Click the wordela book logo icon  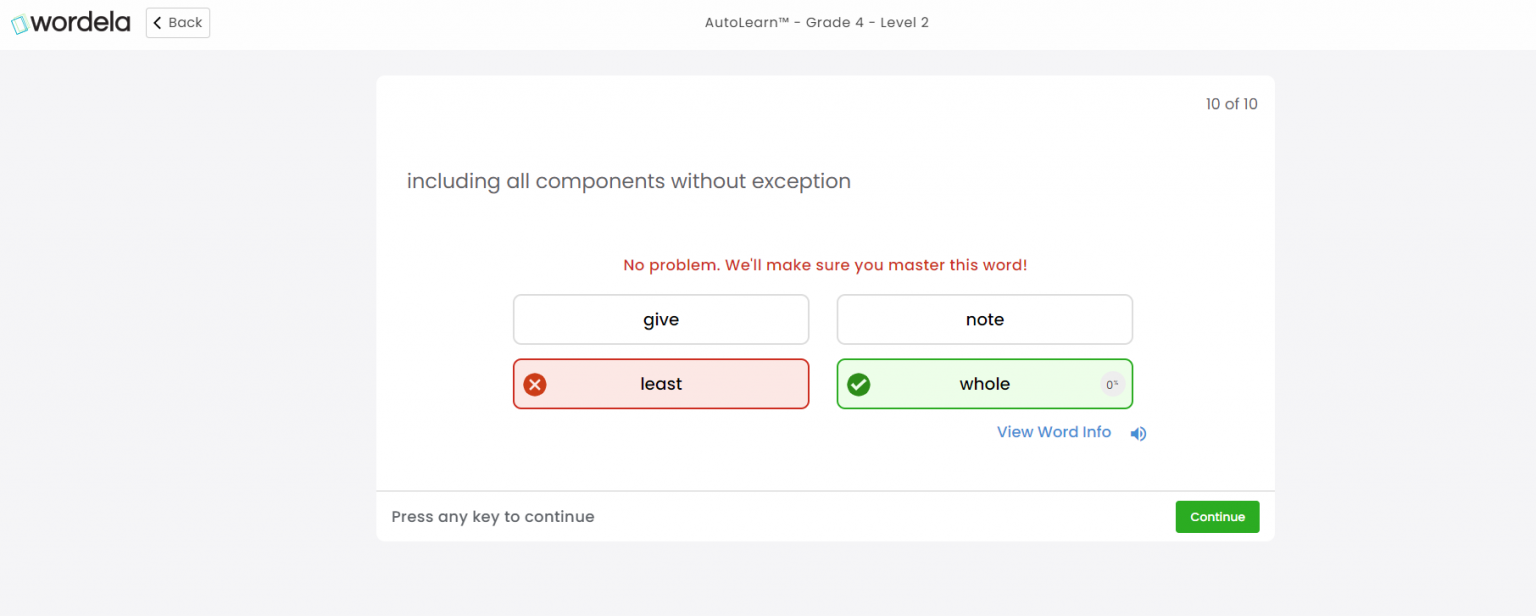coord(20,24)
